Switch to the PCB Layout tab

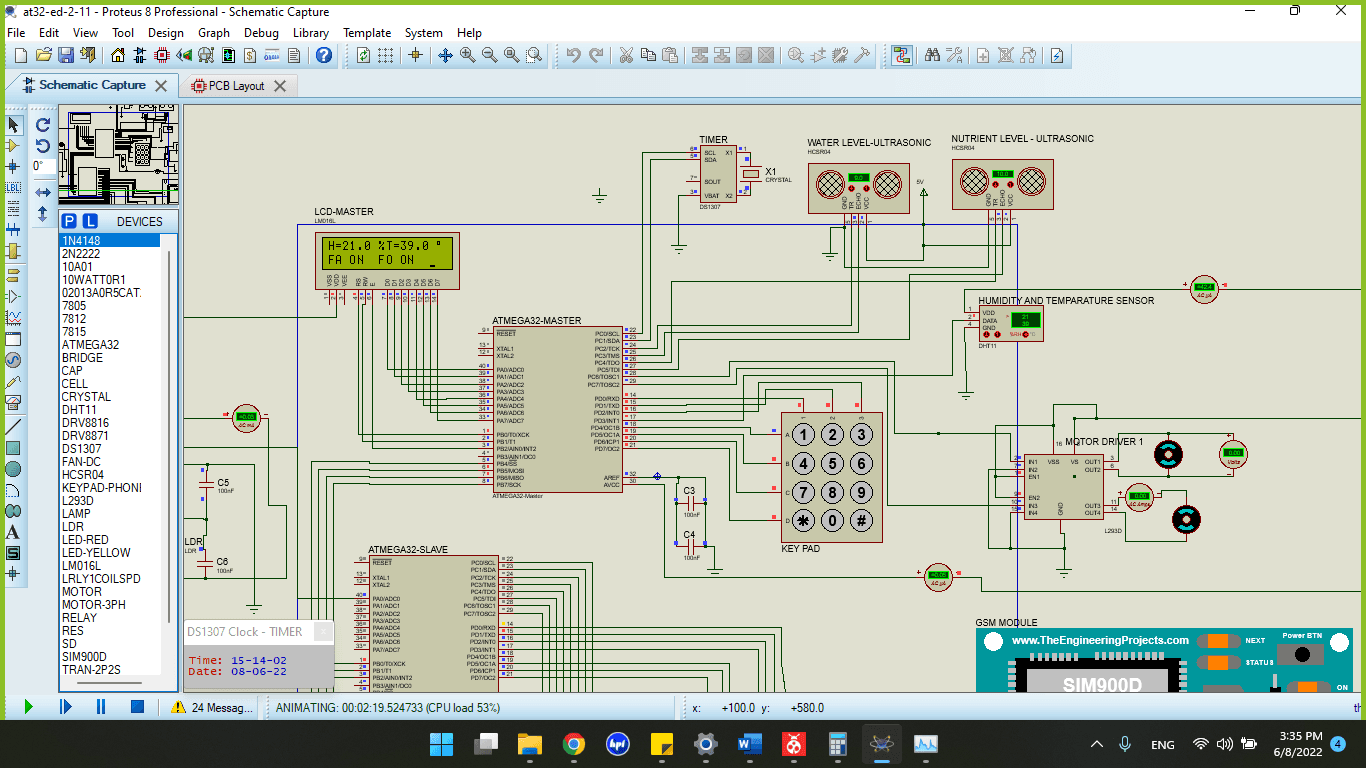(x=236, y=86)
